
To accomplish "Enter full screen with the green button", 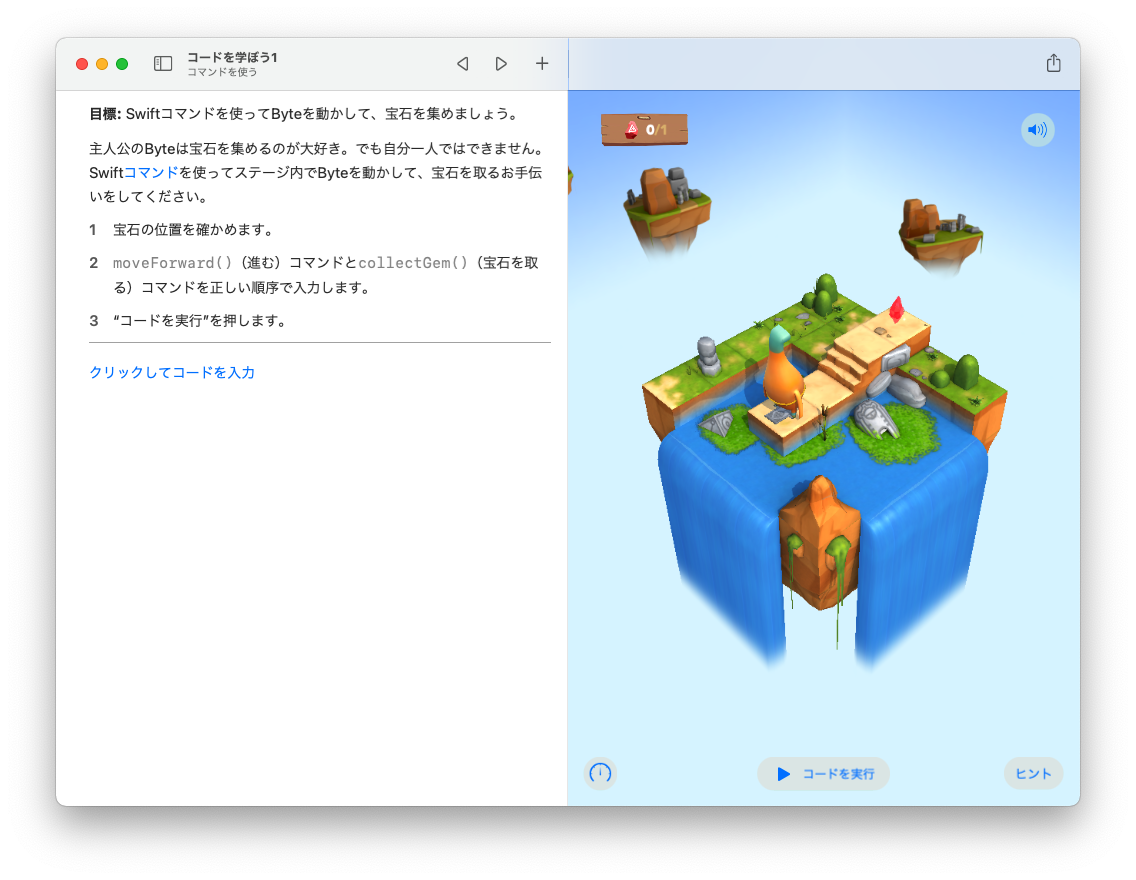I will point(121,63).
